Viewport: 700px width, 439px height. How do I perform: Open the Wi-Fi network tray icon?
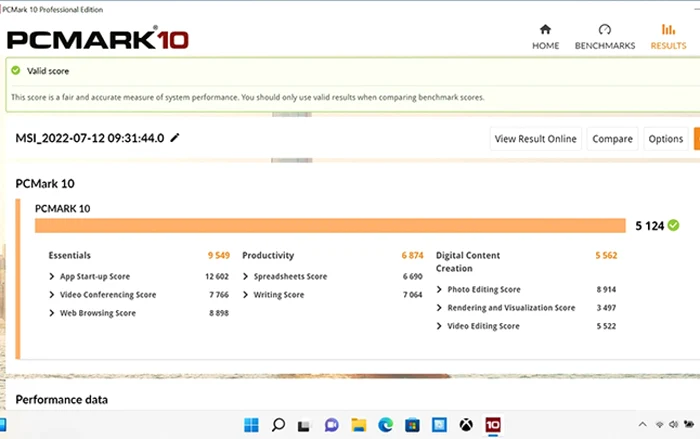659,424
